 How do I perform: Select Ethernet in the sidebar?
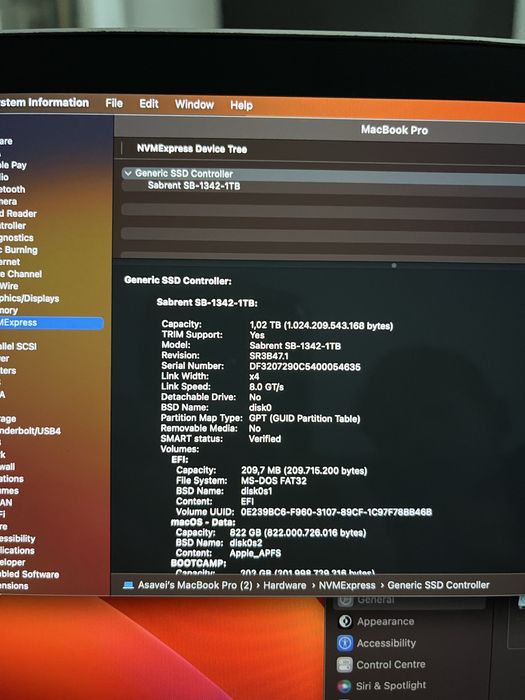point(10,262)
